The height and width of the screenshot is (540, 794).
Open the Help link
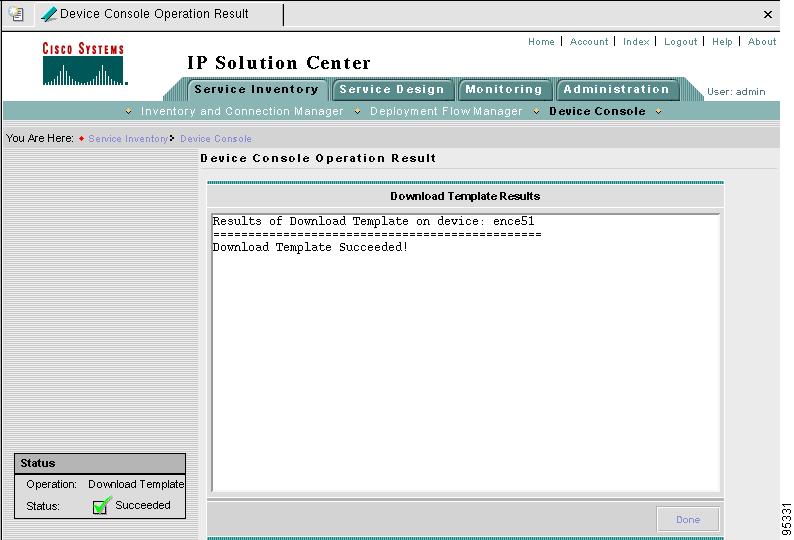(722, 42)
